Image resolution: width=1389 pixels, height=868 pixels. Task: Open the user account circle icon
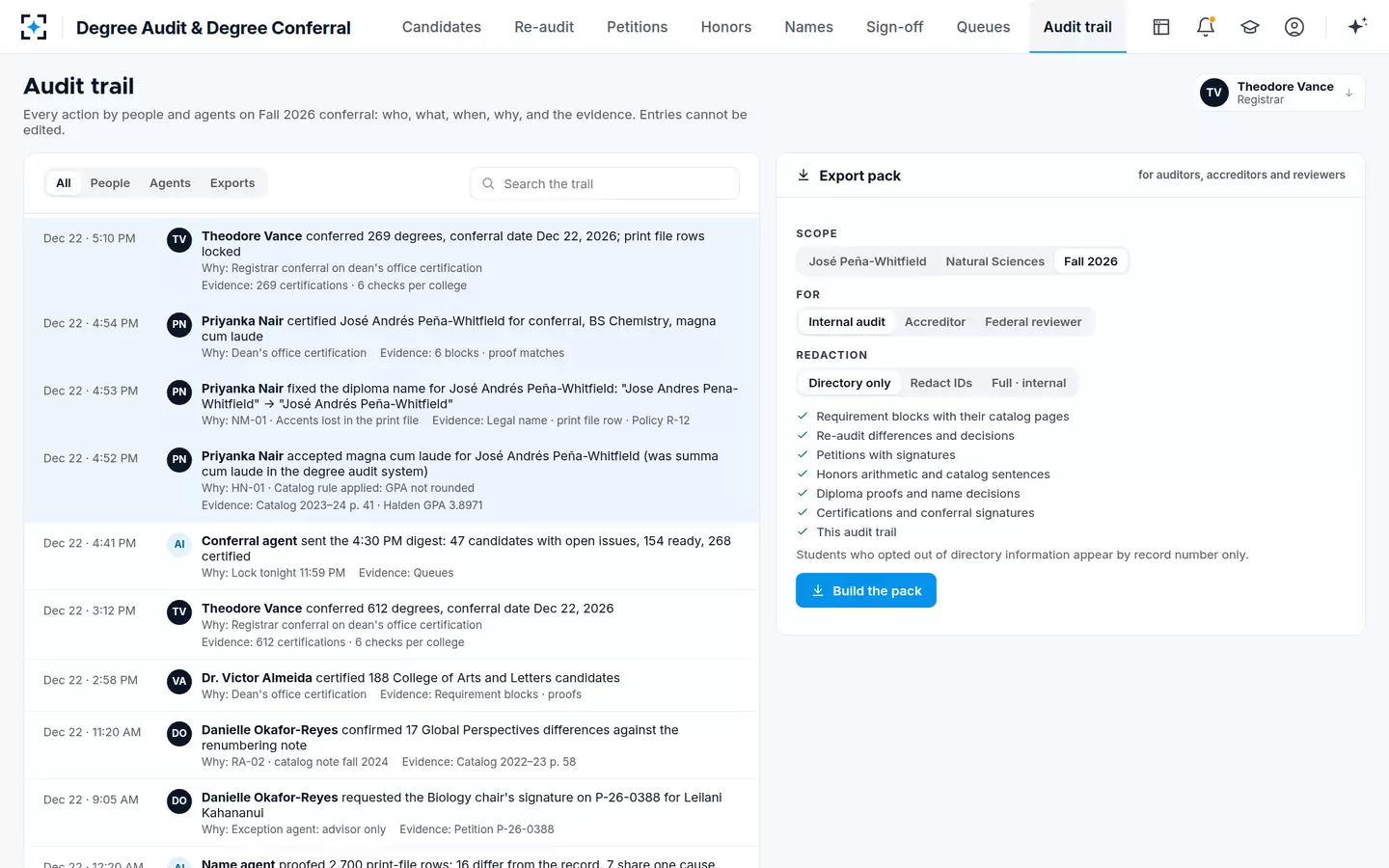click(x=1294, y=27)
